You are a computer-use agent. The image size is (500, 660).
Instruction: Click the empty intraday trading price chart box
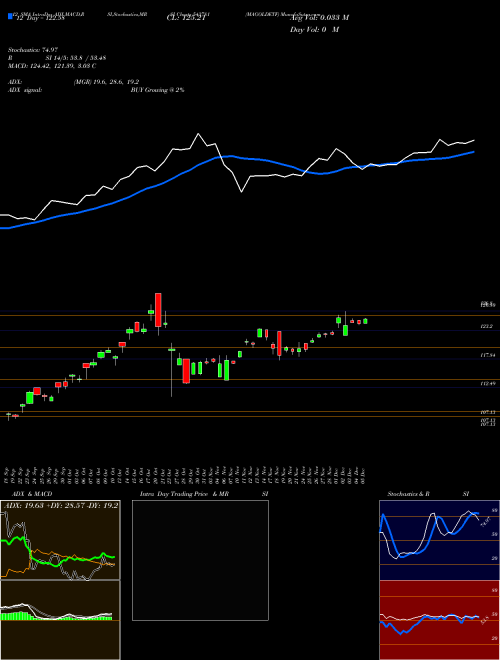200,560
